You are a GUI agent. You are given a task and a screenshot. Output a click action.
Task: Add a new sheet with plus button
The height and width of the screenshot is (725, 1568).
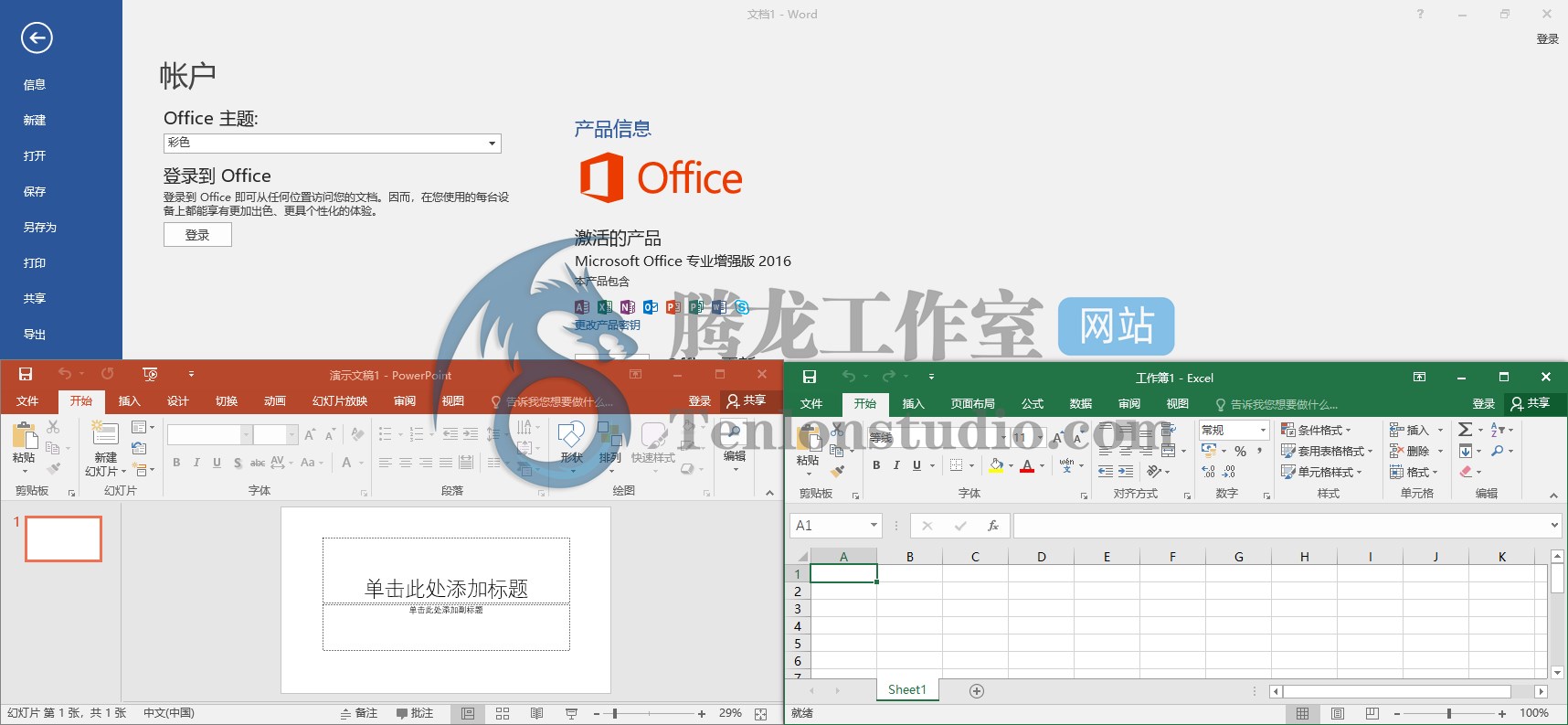coord(977,691)
